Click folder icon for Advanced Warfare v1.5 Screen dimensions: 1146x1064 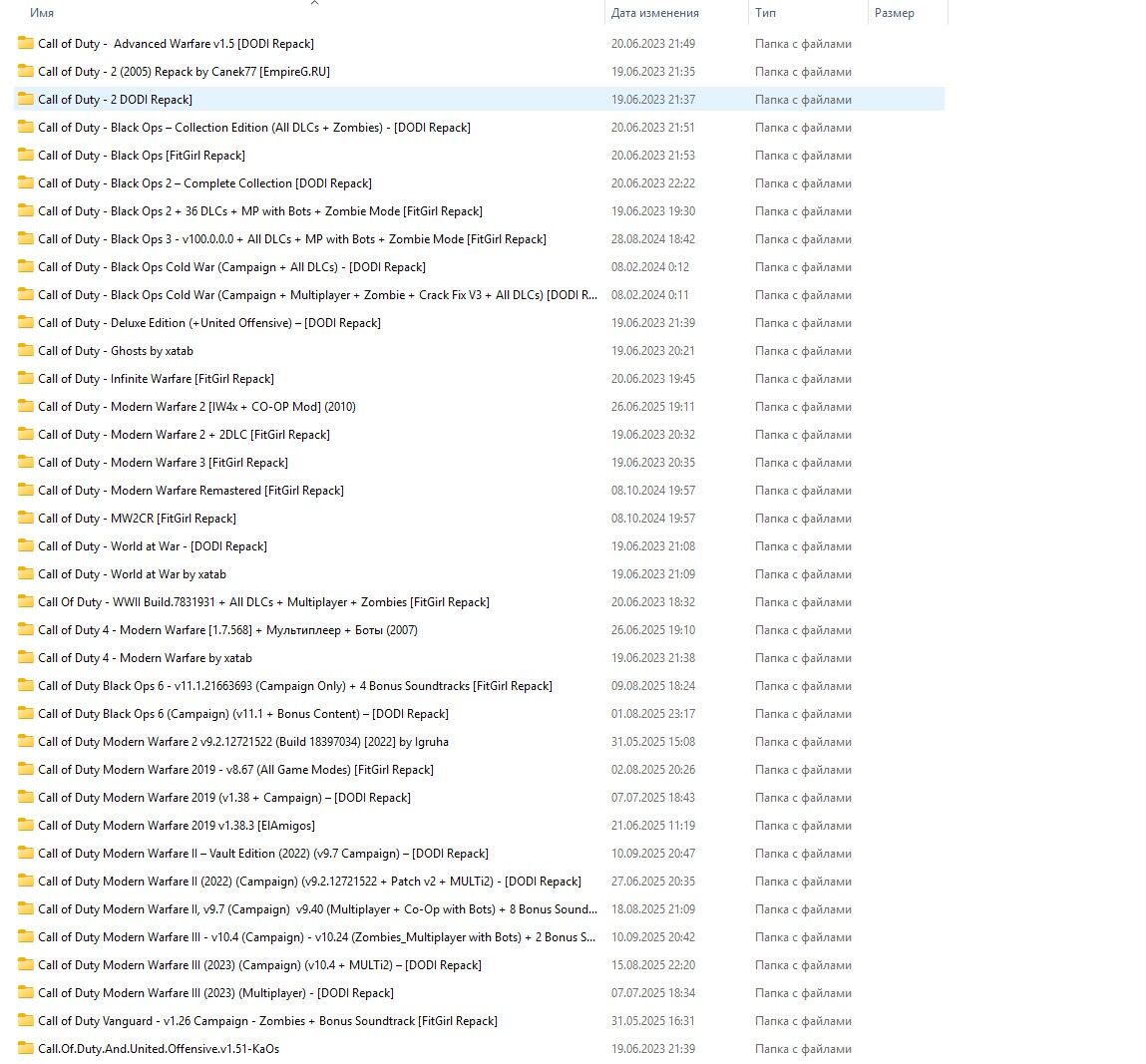[x=25, y=44]
